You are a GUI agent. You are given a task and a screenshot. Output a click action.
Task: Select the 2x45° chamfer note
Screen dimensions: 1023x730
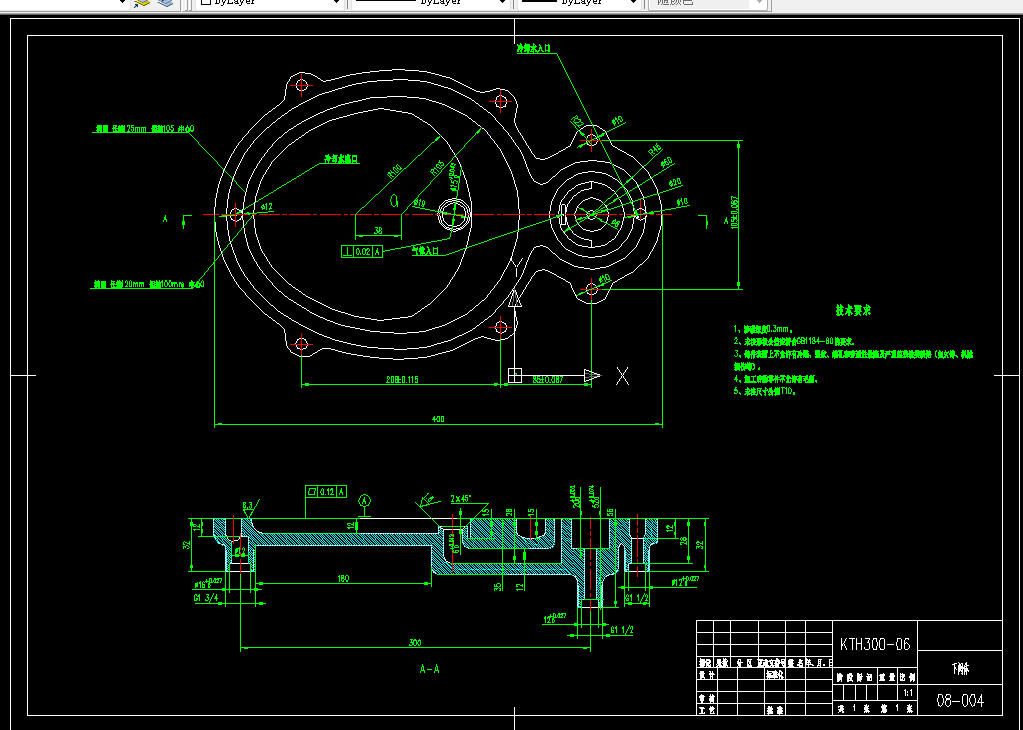pos(461,498)
